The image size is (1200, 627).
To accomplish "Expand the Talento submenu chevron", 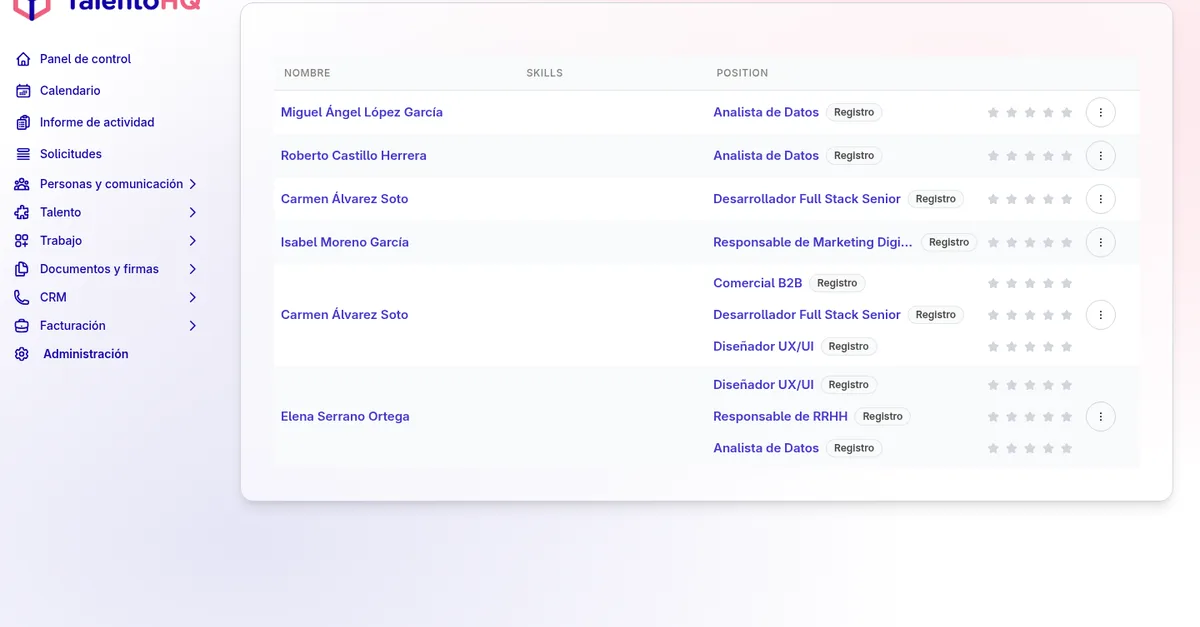I will click(193, 212).
